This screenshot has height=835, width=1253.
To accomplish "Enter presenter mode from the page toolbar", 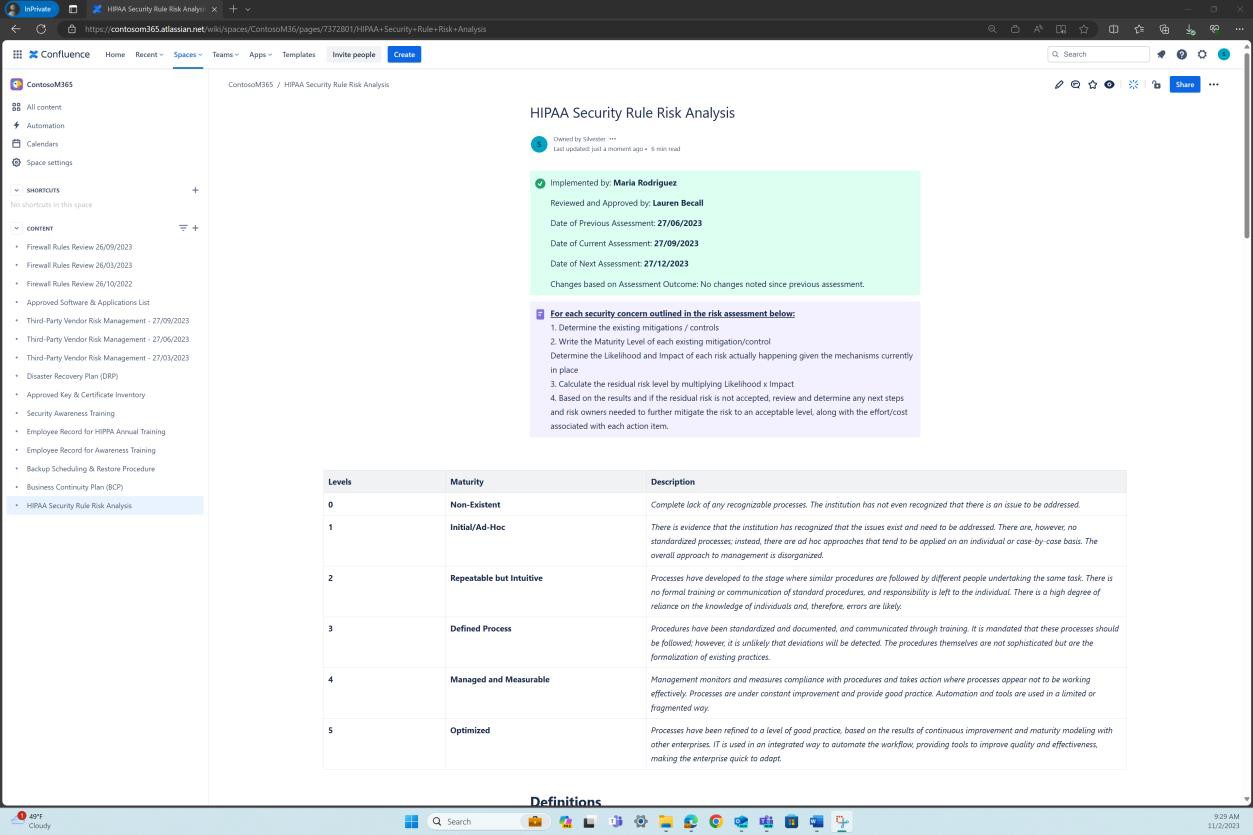I will tap(1133, 84).
